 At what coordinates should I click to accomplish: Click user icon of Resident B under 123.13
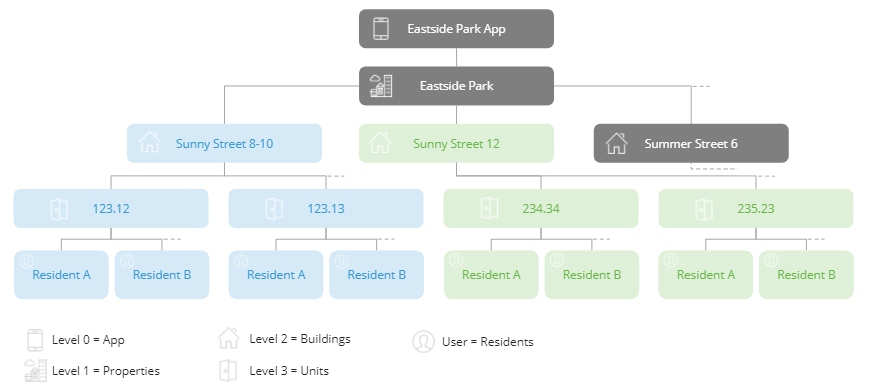click(342, 261)
